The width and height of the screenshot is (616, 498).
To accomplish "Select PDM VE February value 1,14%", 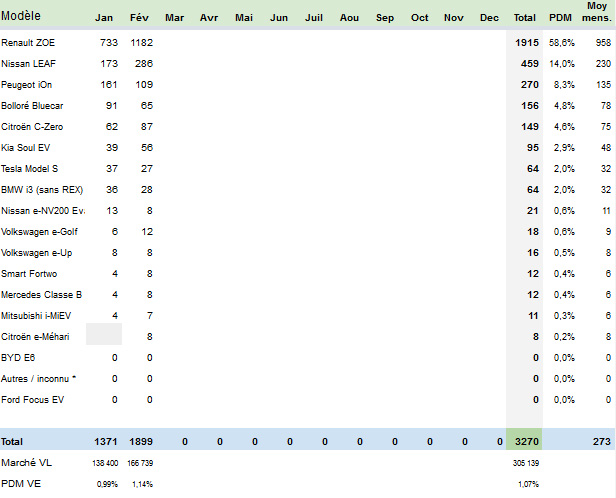I will 143,484.
